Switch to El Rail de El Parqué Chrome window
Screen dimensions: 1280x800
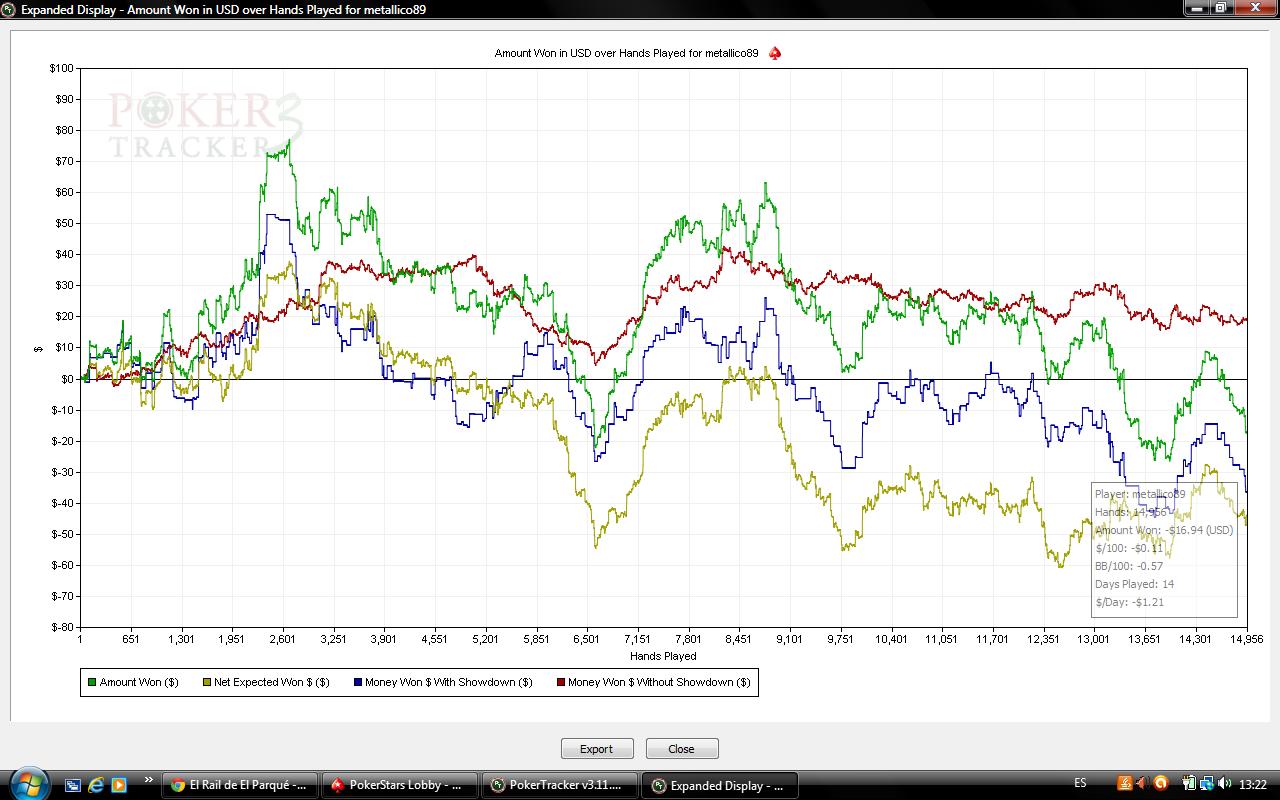[x=241, y=785]
